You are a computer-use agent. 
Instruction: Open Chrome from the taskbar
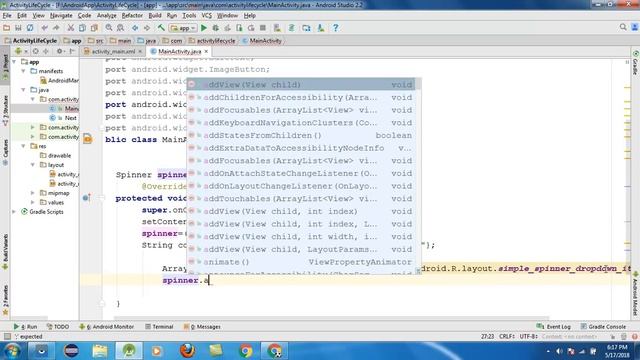click(246, 351)
